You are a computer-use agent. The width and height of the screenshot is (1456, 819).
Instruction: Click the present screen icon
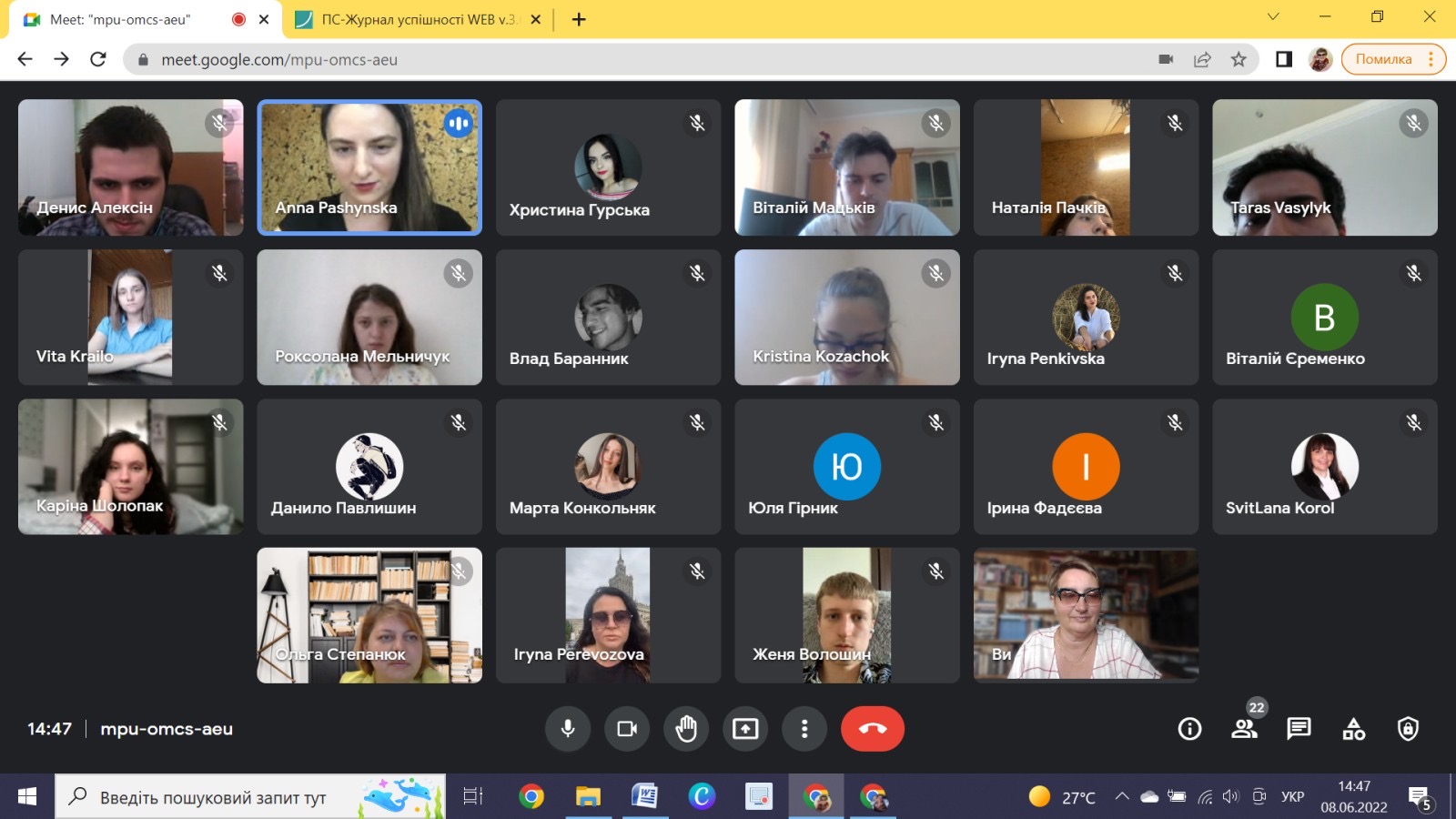[x=745, y=729]
